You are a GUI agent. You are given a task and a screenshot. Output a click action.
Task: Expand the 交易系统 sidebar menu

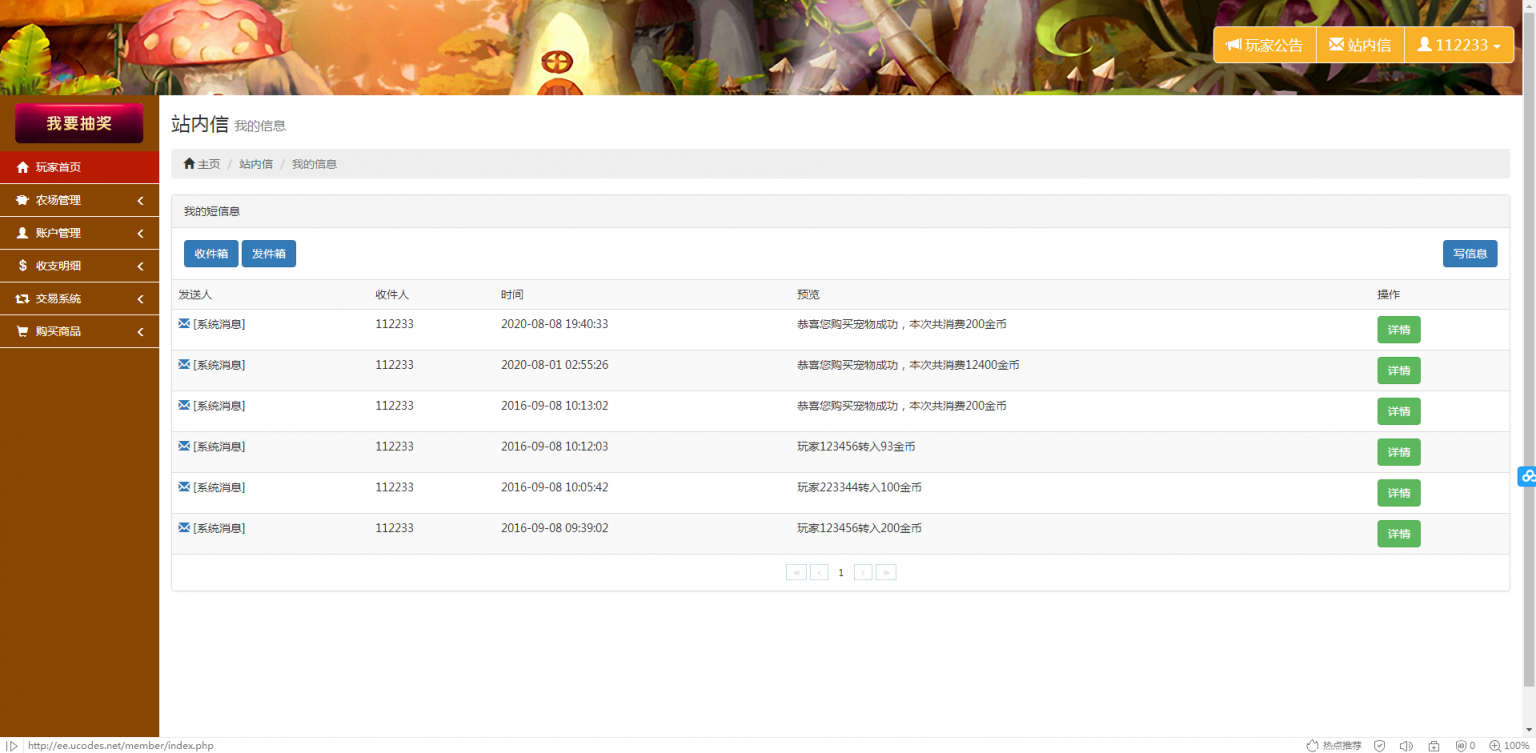click(x=79, y=299)
